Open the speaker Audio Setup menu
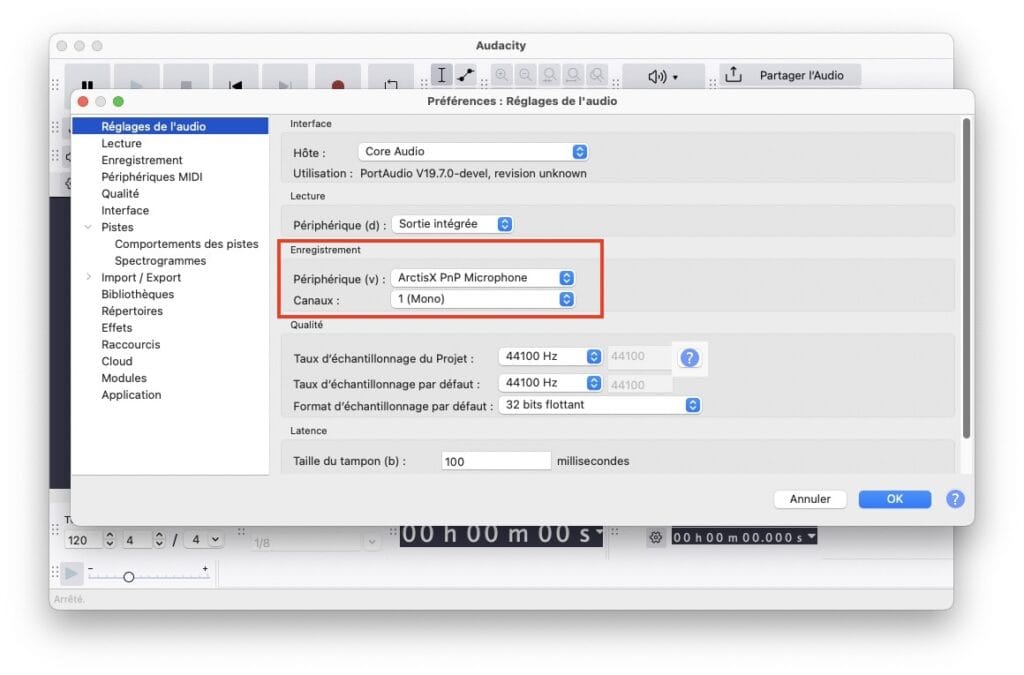 [663, 76]
